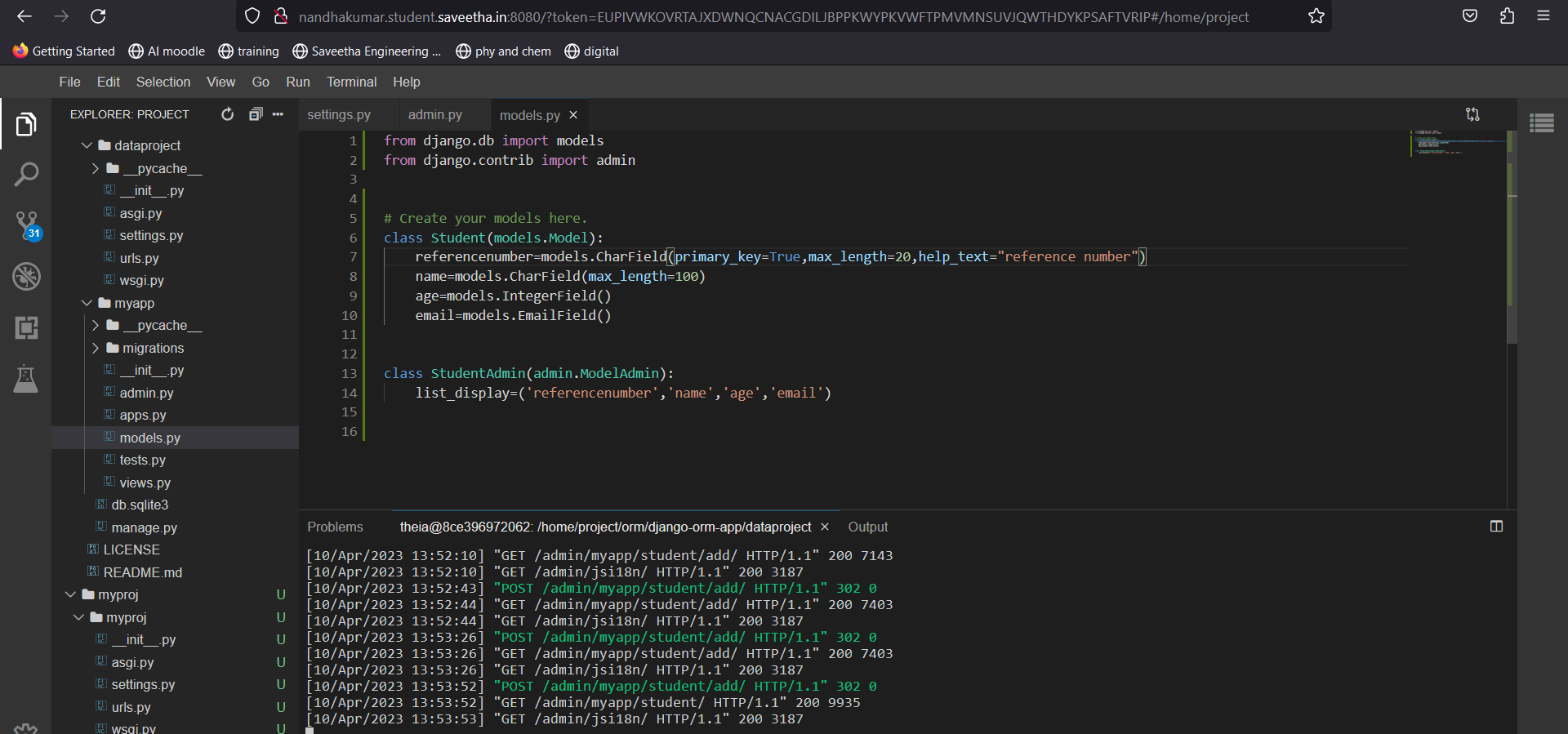Switch to the settings.py editor tab
Screen dimensions: 1568x734
[x=339, y=115]
